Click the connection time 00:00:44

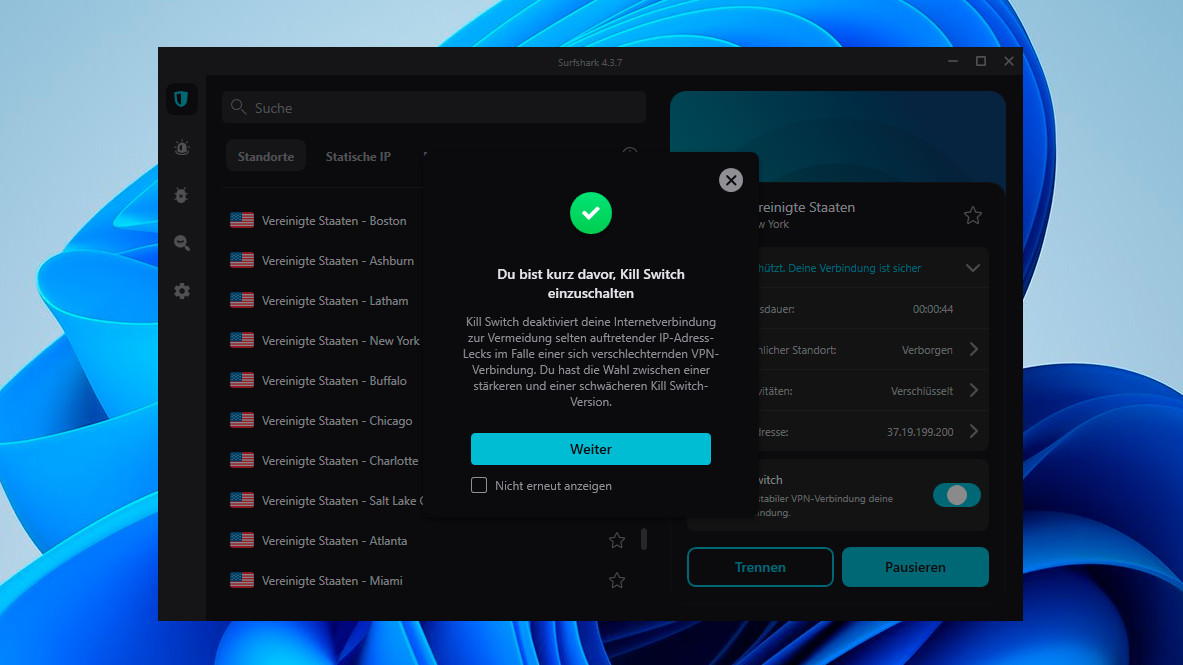[x=933, y=309]
